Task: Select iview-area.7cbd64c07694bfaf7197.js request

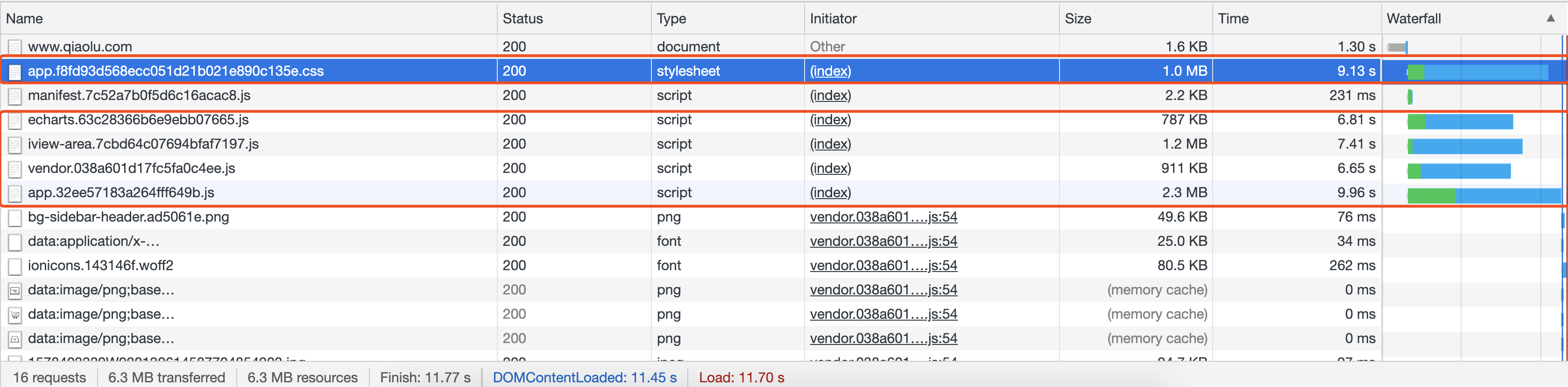Action: pyautogui.click(x=143, y=144)
